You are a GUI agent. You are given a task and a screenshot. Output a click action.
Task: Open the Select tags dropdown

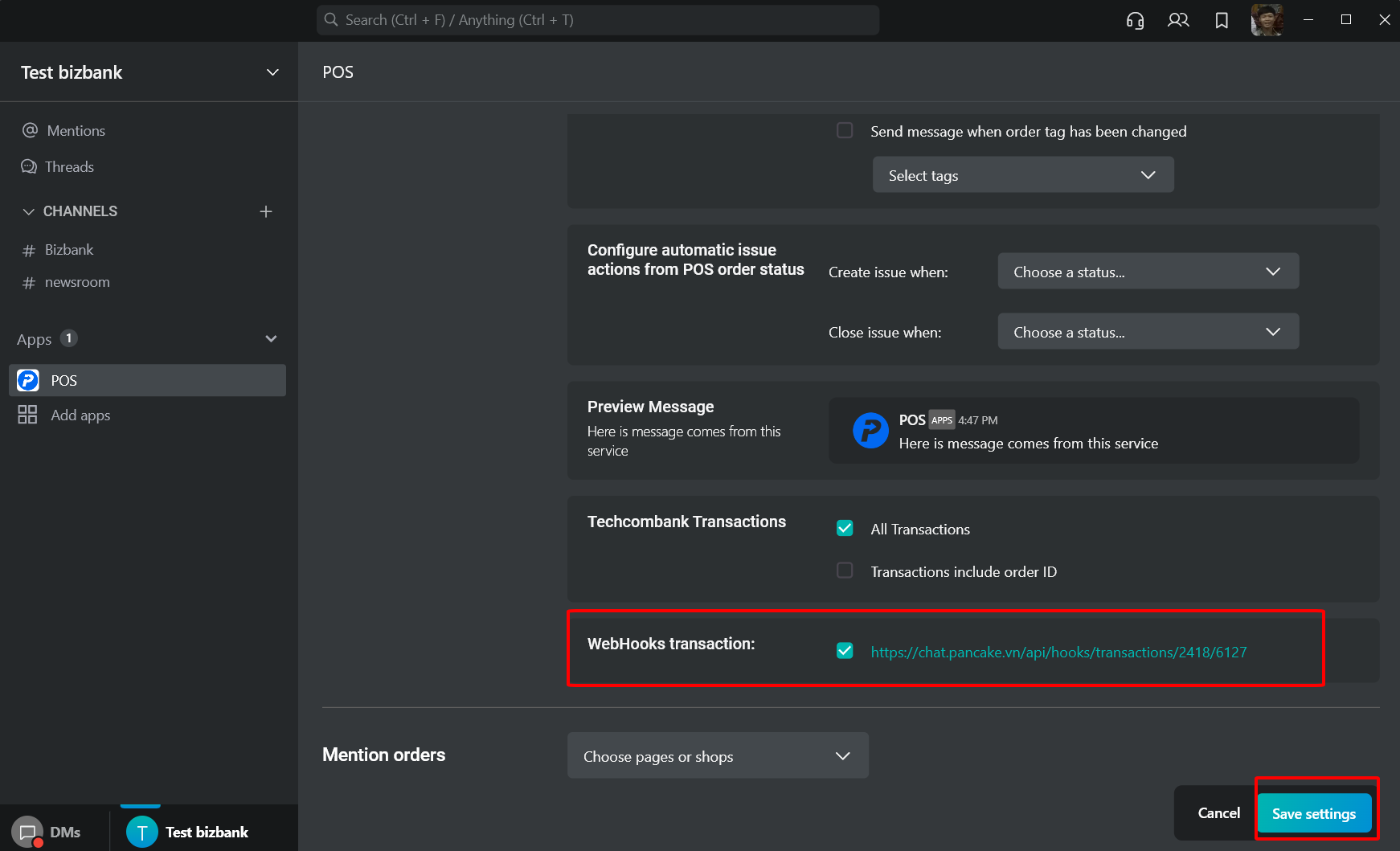1022,175
